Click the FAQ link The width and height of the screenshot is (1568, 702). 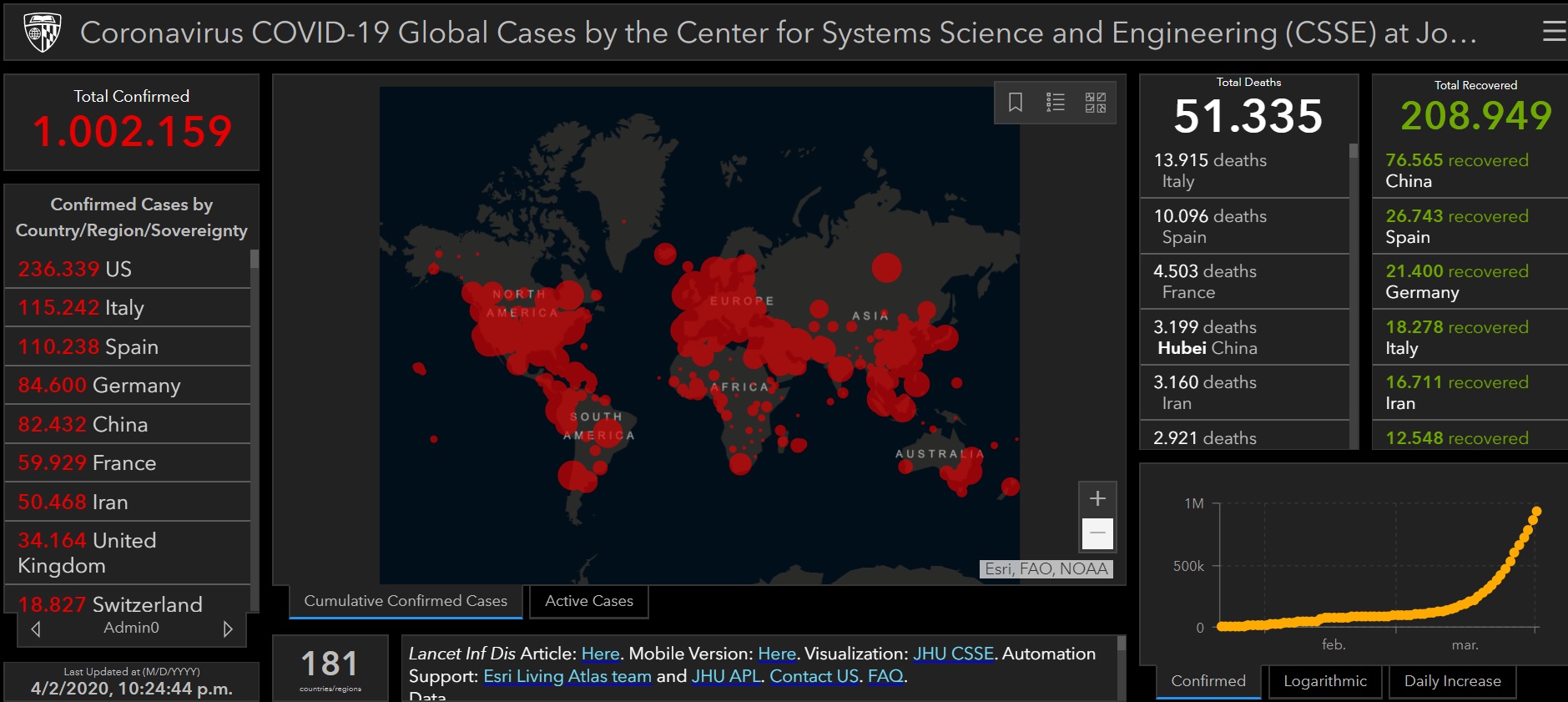pyautogui.click(x=885, y=676)
